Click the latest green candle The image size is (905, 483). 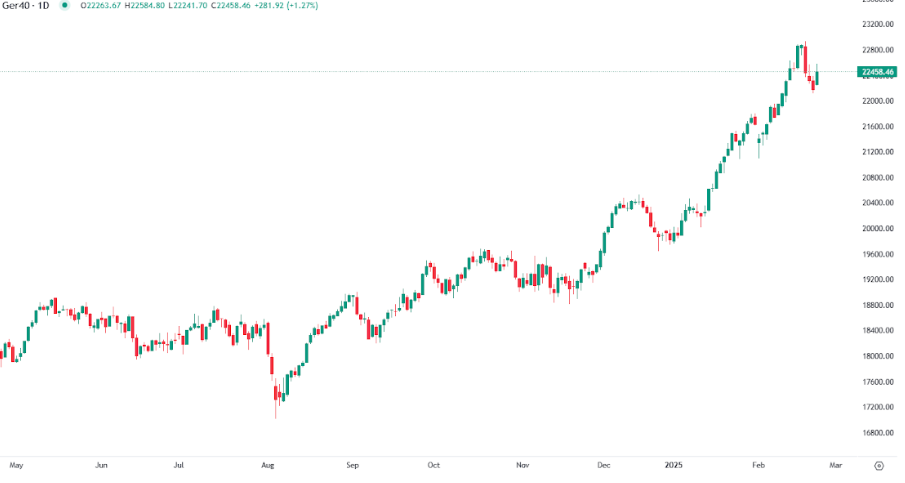[817, 77]
